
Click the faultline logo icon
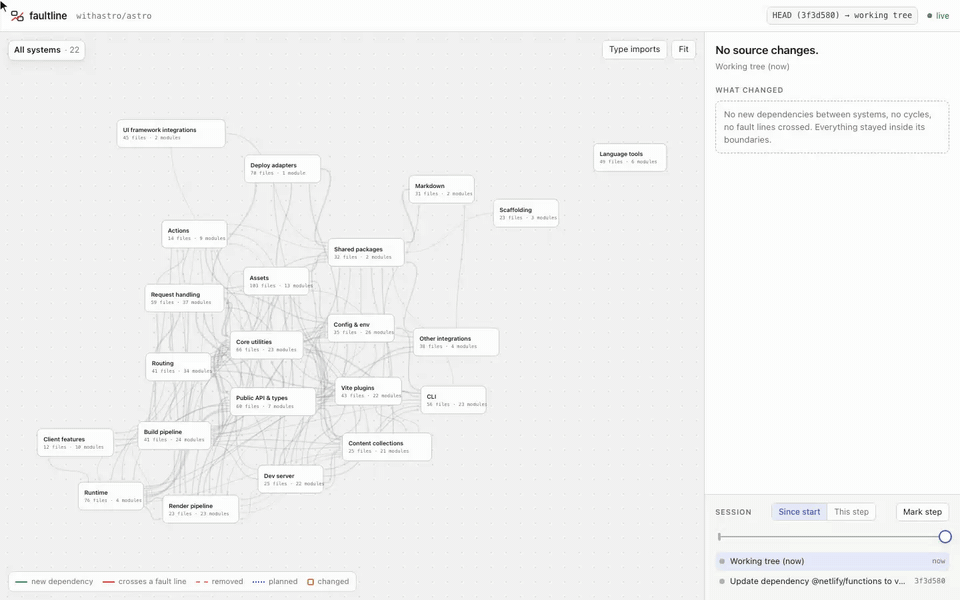[17, 16]
